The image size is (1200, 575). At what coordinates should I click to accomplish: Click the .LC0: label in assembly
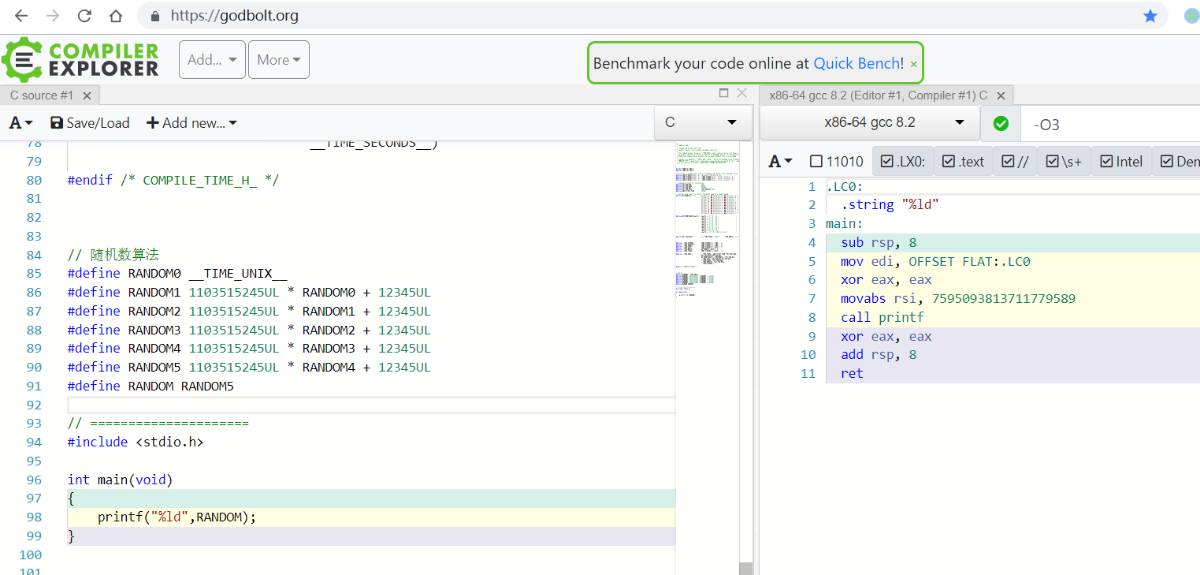(x=844, y=186)
